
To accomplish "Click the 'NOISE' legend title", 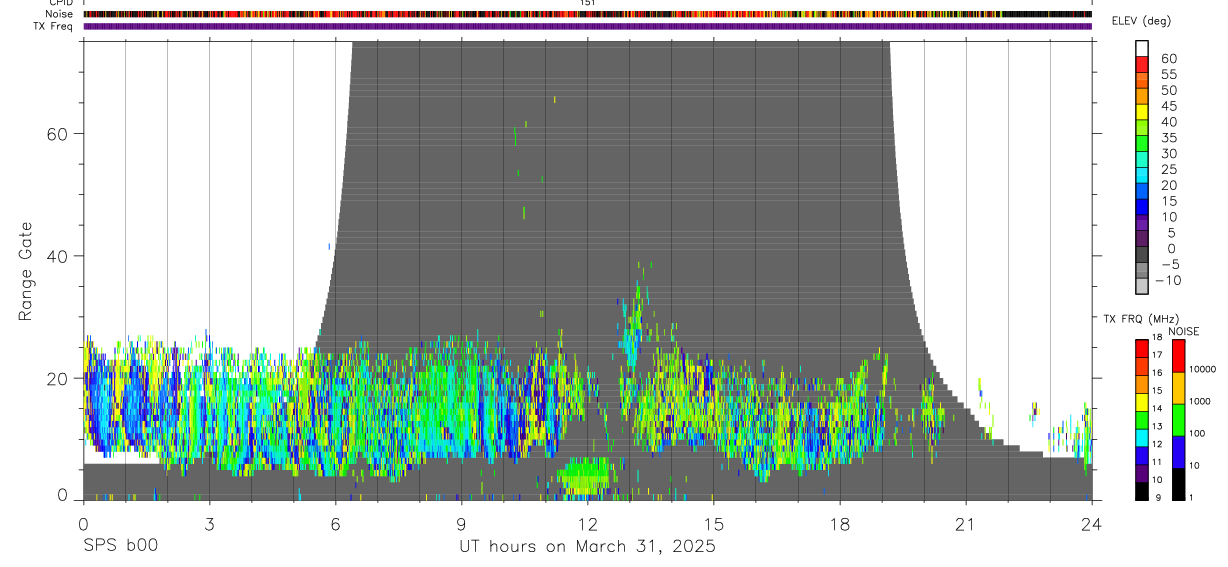I will (x=1183, y=331).
